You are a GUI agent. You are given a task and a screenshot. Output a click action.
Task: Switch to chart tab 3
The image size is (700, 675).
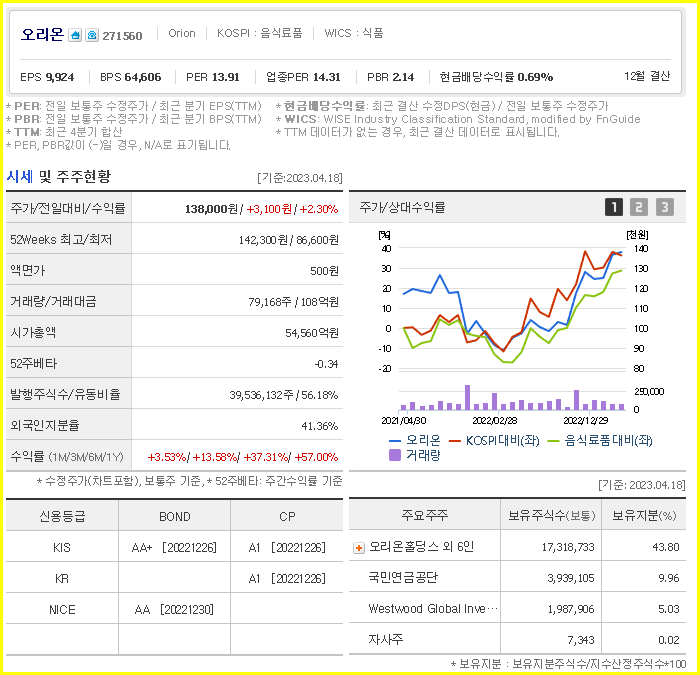(665, 207)
